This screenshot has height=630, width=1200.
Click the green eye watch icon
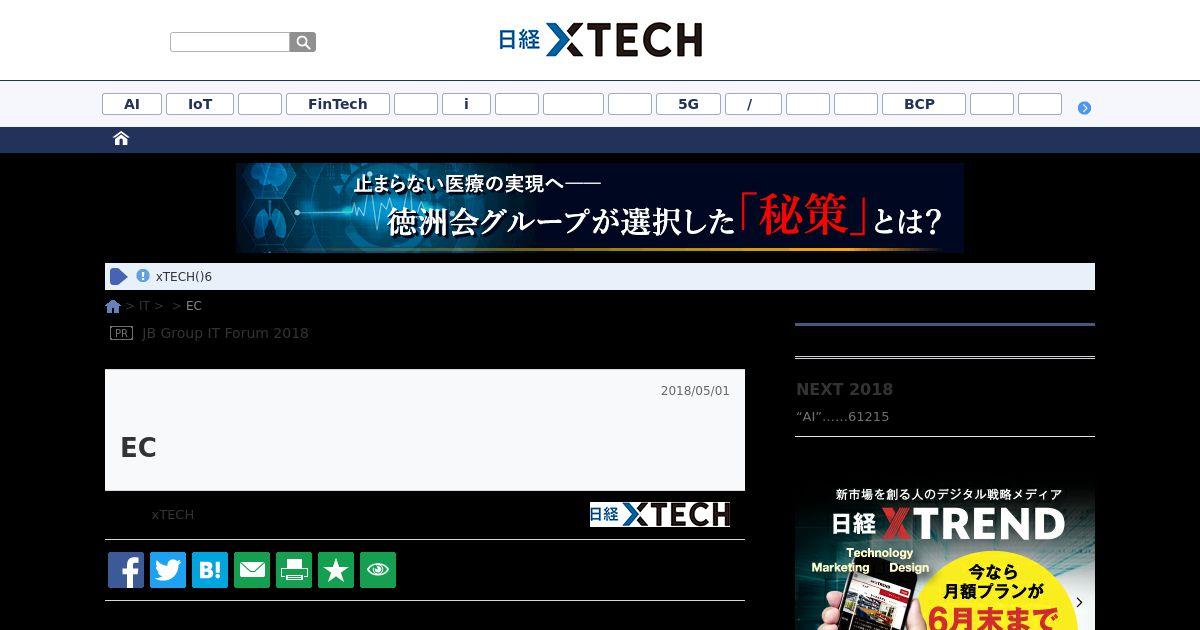click(x=378, y=570)
